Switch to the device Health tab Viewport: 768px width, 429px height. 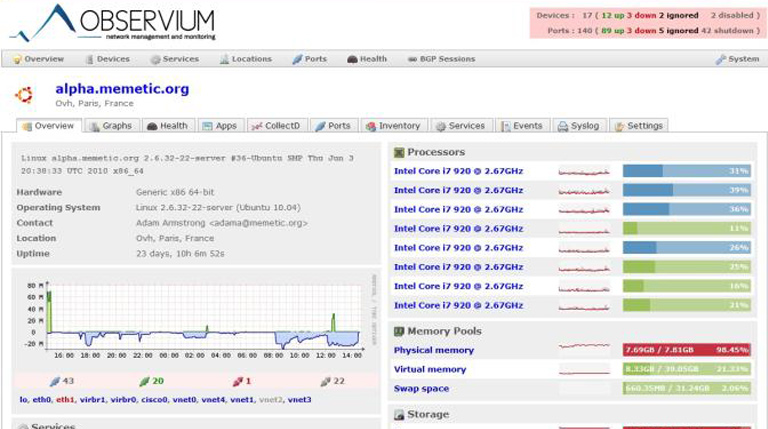tap(168, 126)
